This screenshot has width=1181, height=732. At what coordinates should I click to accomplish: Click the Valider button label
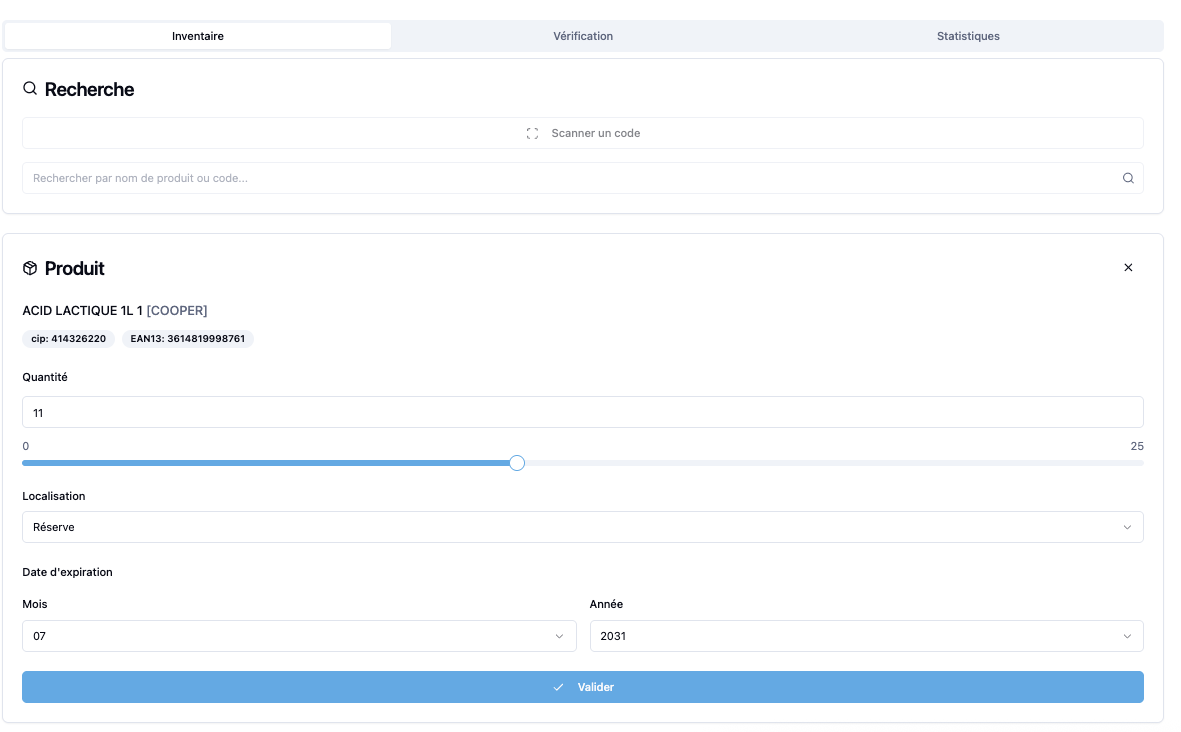click(x=596, y=687)
